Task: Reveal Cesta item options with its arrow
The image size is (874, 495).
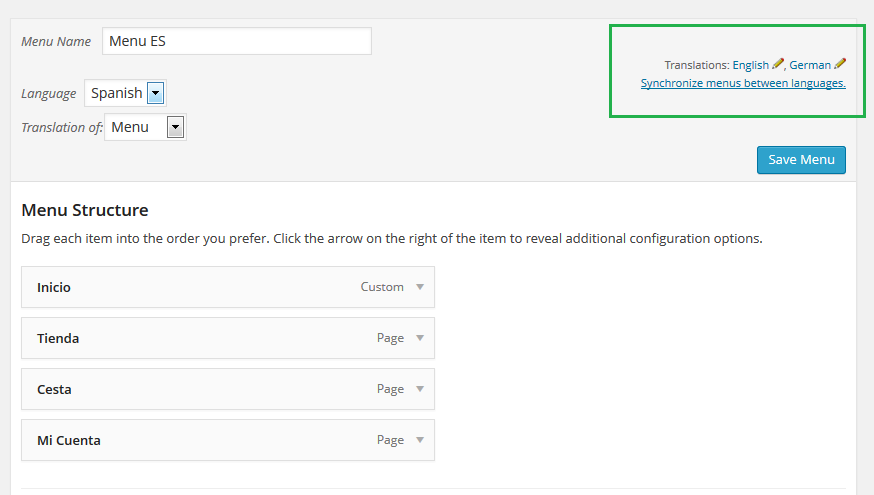Action: point(420,389)
